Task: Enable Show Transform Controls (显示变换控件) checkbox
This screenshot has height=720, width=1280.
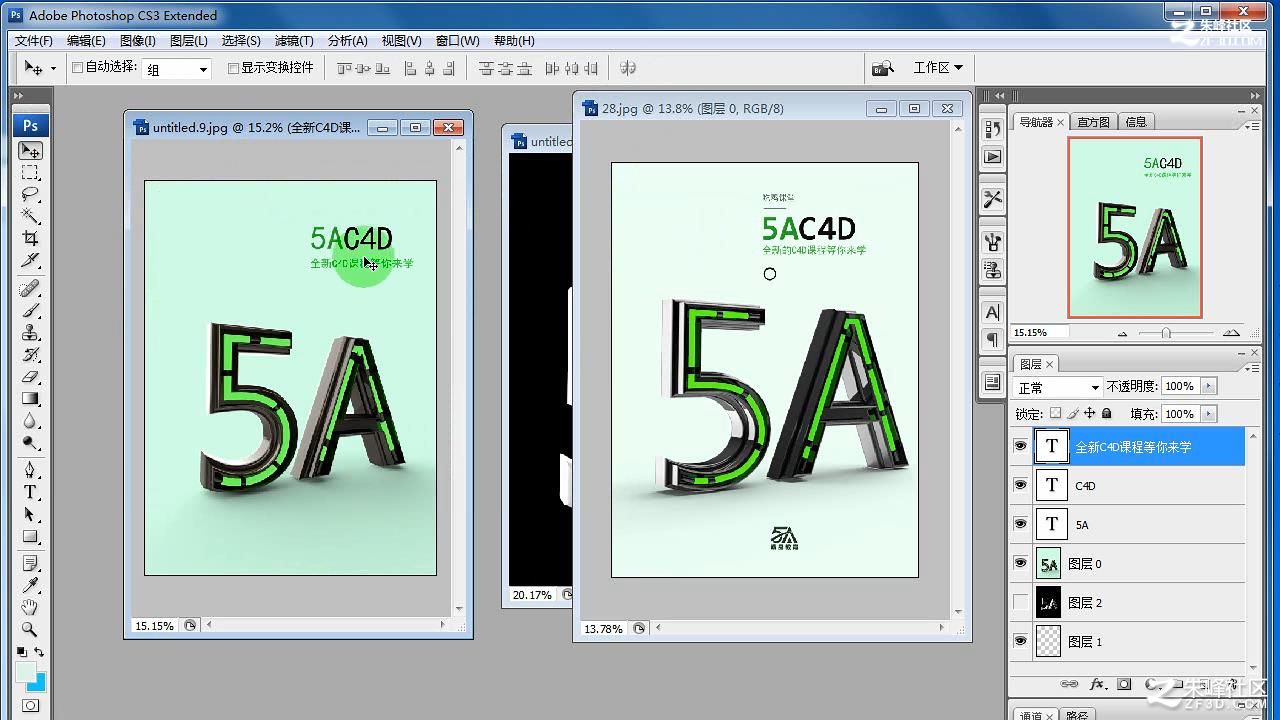Action: point(234,68)
